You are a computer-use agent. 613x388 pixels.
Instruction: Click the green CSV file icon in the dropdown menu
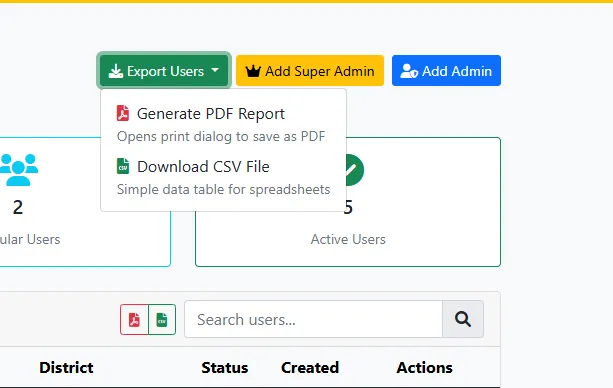(x=123, y=166)
